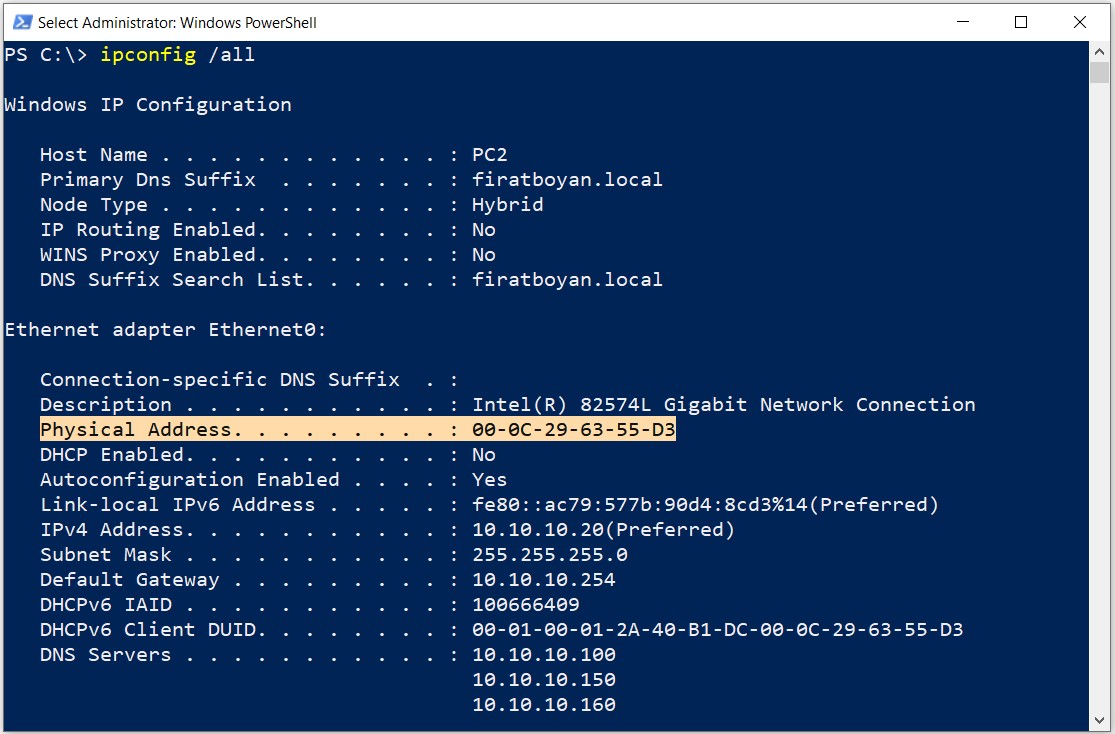This screenshot has height=734, width=1115.
Task: Click the ipconfig command text
Action: (x=148, y=55)
